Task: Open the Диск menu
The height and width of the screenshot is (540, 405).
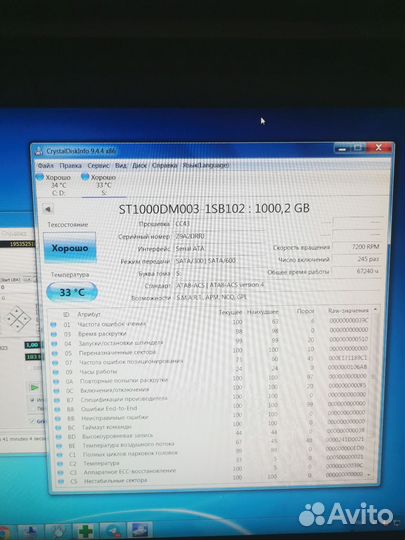Action: click(139, 166)
